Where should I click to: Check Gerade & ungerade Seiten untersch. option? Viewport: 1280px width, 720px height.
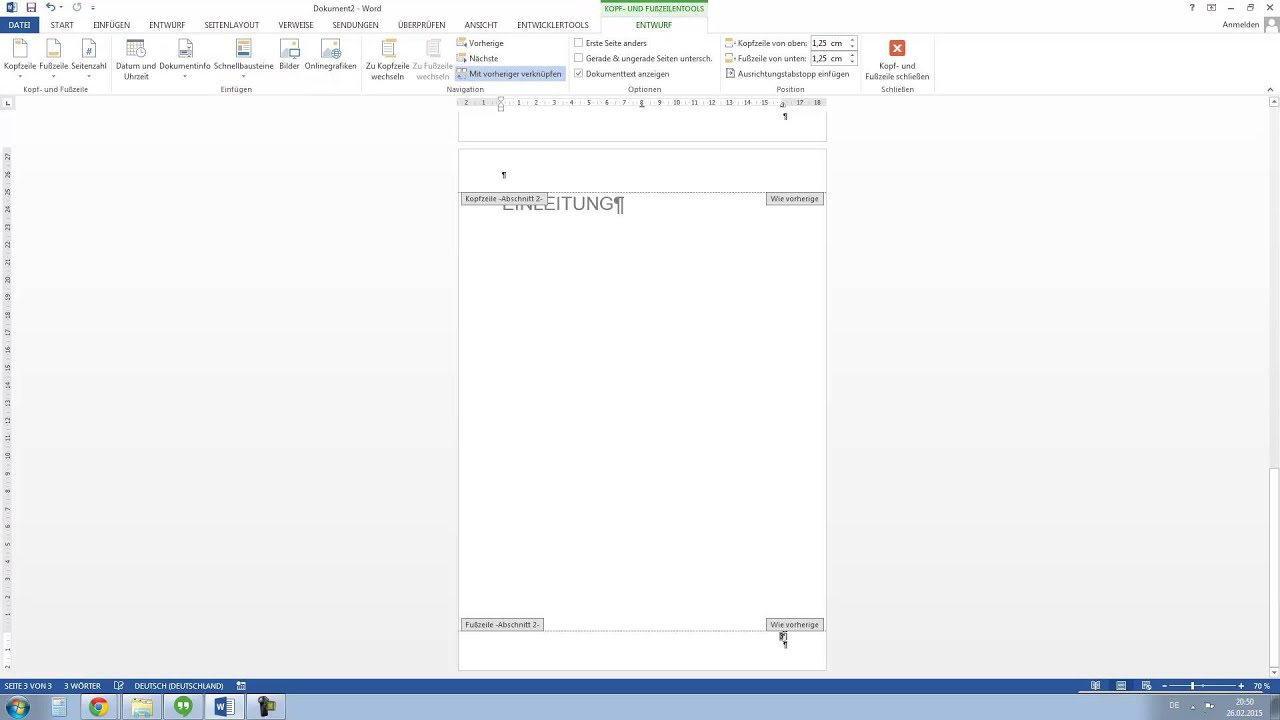click(579, 58)
